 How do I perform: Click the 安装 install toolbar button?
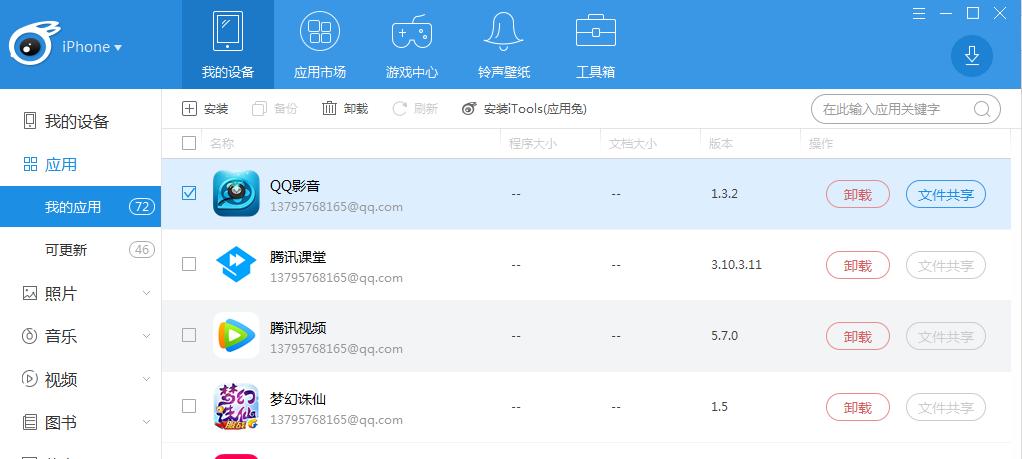coord(205,109)
